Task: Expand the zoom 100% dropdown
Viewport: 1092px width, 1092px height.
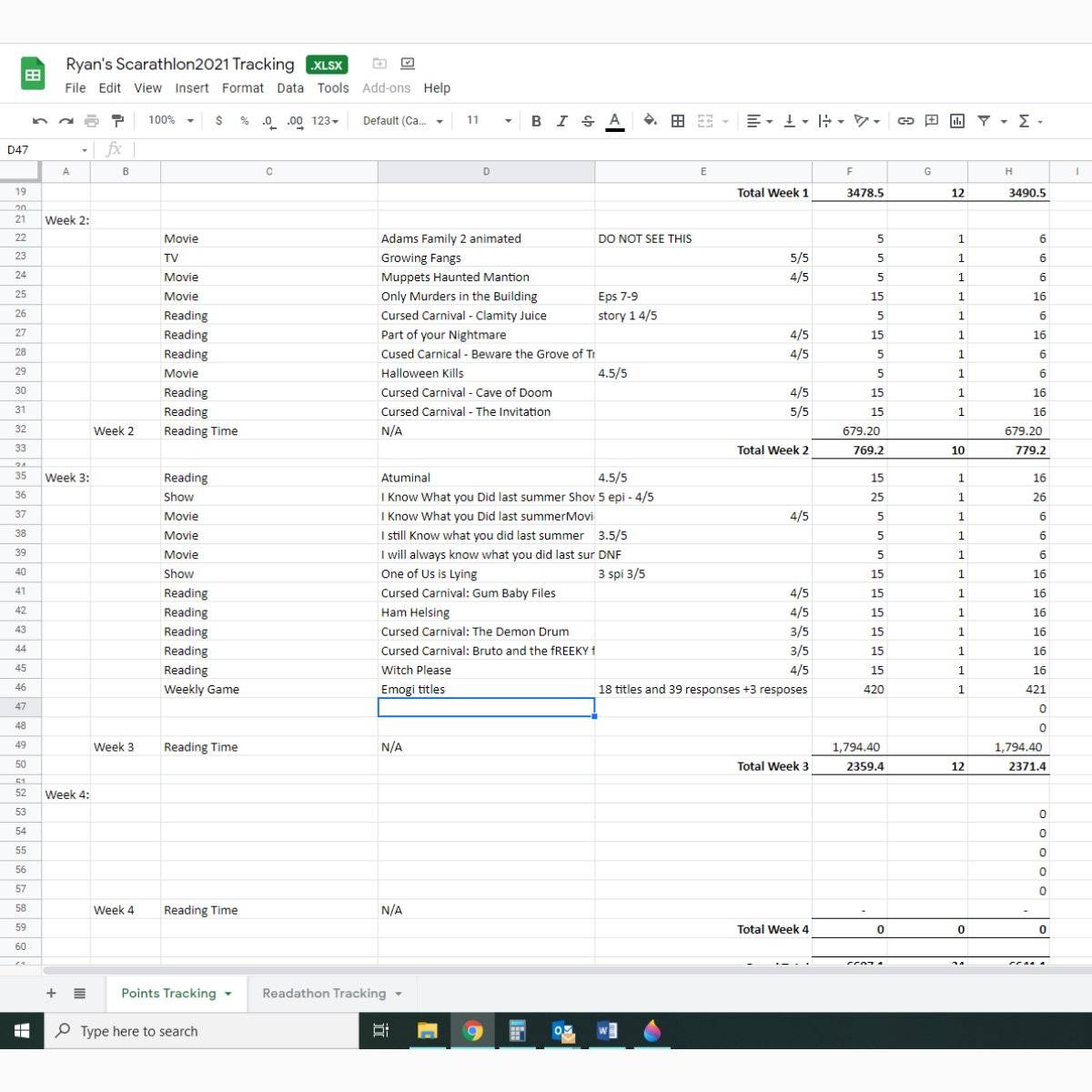Action: point(171,120)
